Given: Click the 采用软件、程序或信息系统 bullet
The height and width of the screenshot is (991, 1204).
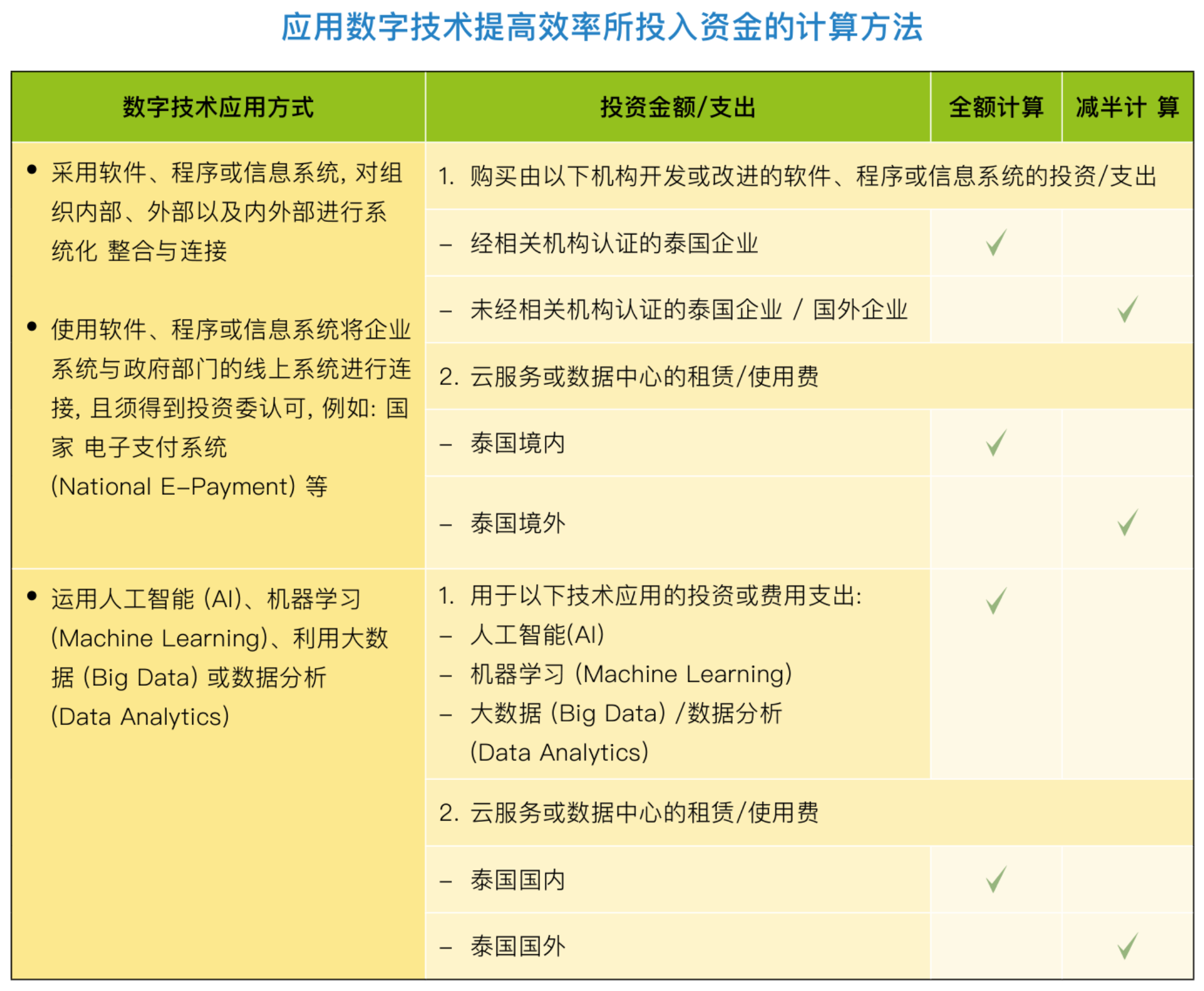Looking at the screenshot, I should [226, 173].
